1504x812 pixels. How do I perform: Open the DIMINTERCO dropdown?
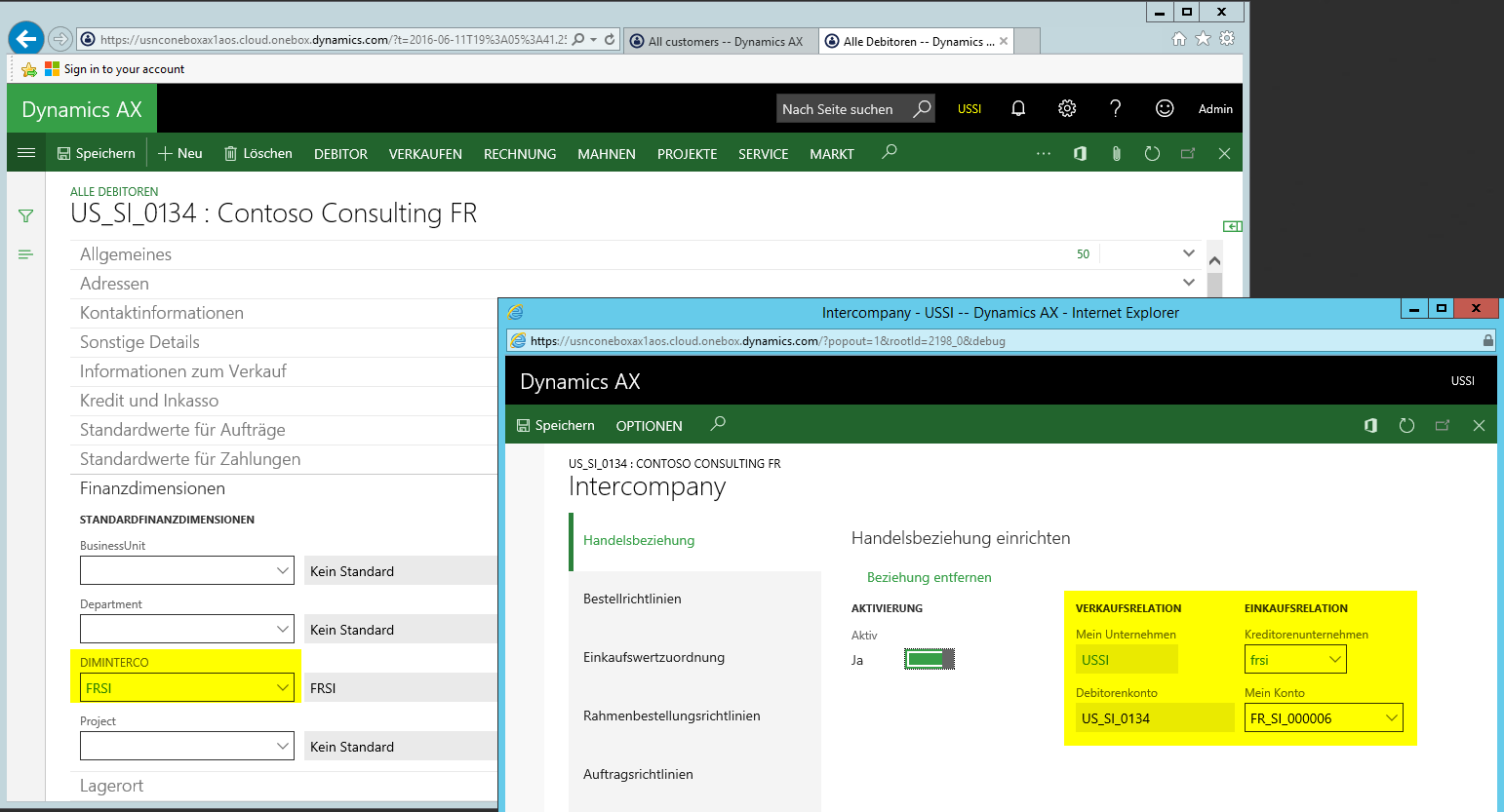click(282, 688)
